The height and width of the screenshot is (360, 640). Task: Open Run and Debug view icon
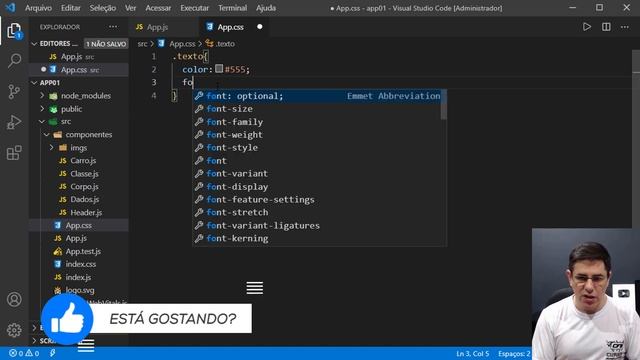coord(14,122)
